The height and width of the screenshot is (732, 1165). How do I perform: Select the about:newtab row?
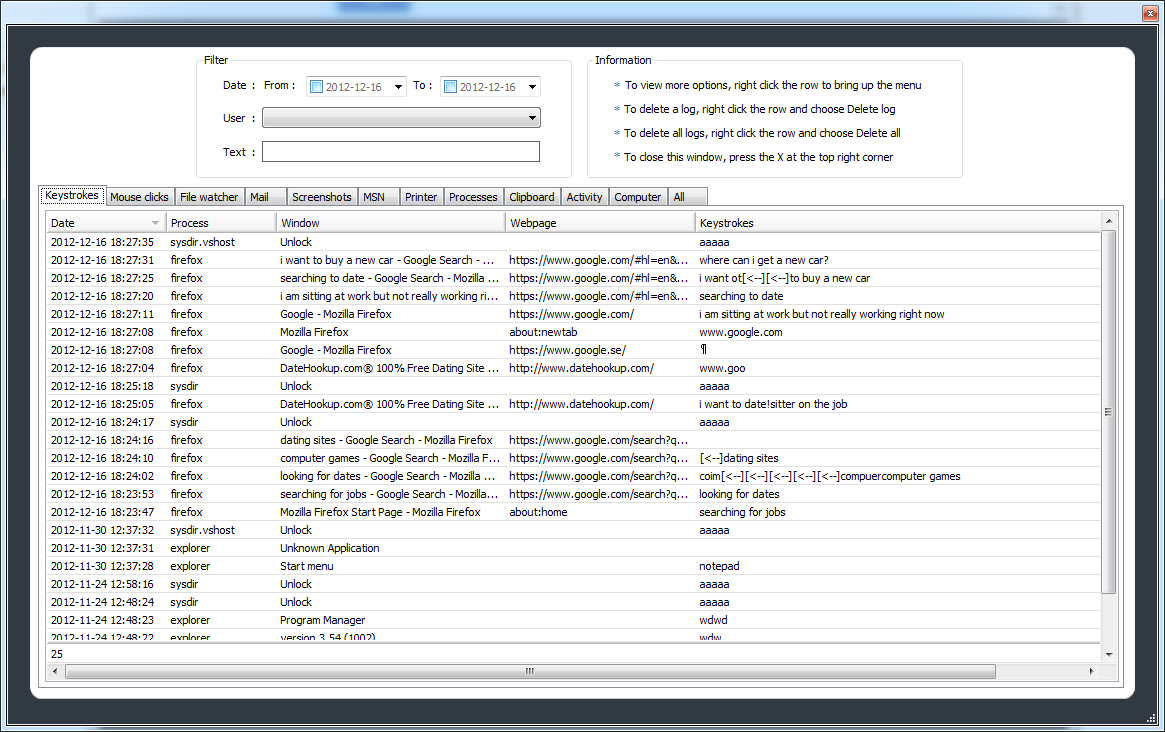pos(573,332)
